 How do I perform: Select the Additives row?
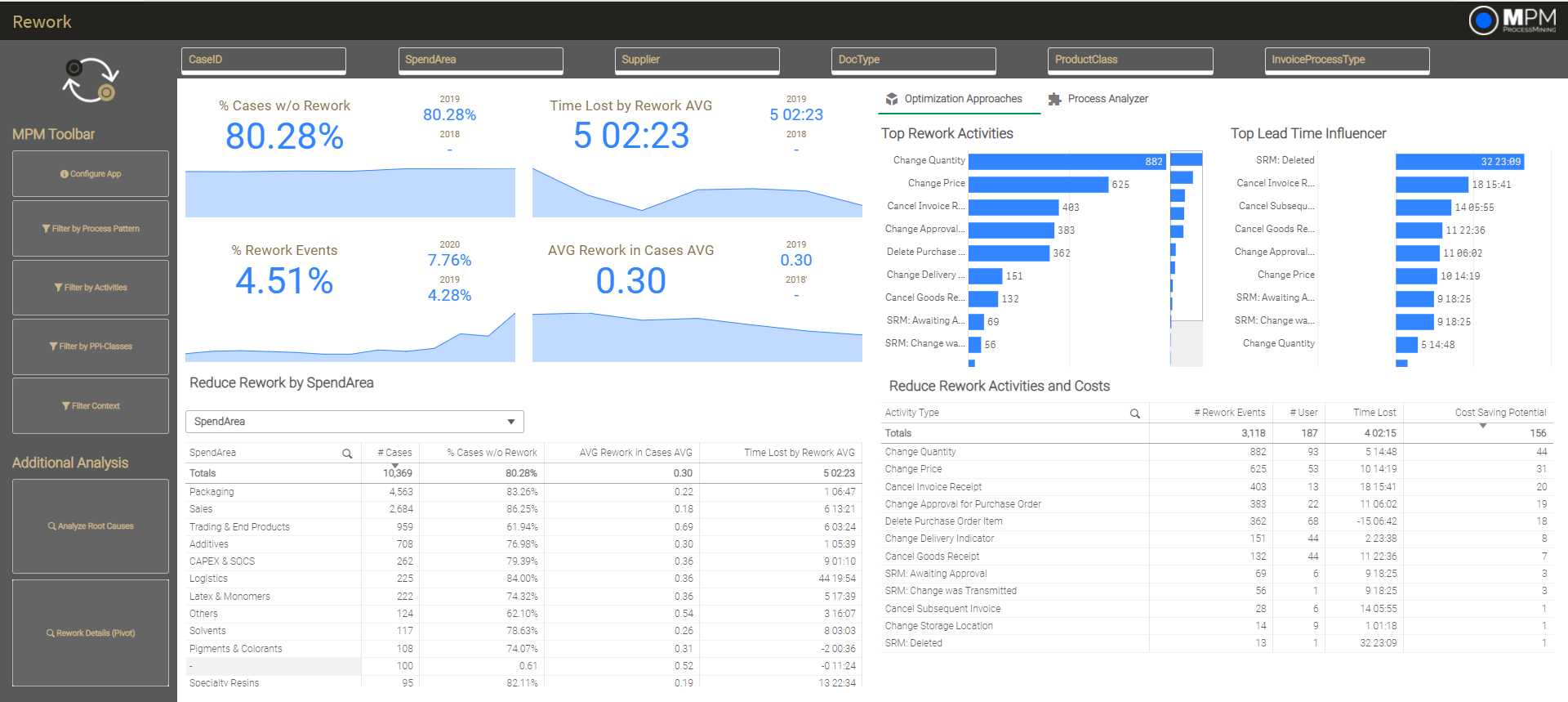coord(523,544)
